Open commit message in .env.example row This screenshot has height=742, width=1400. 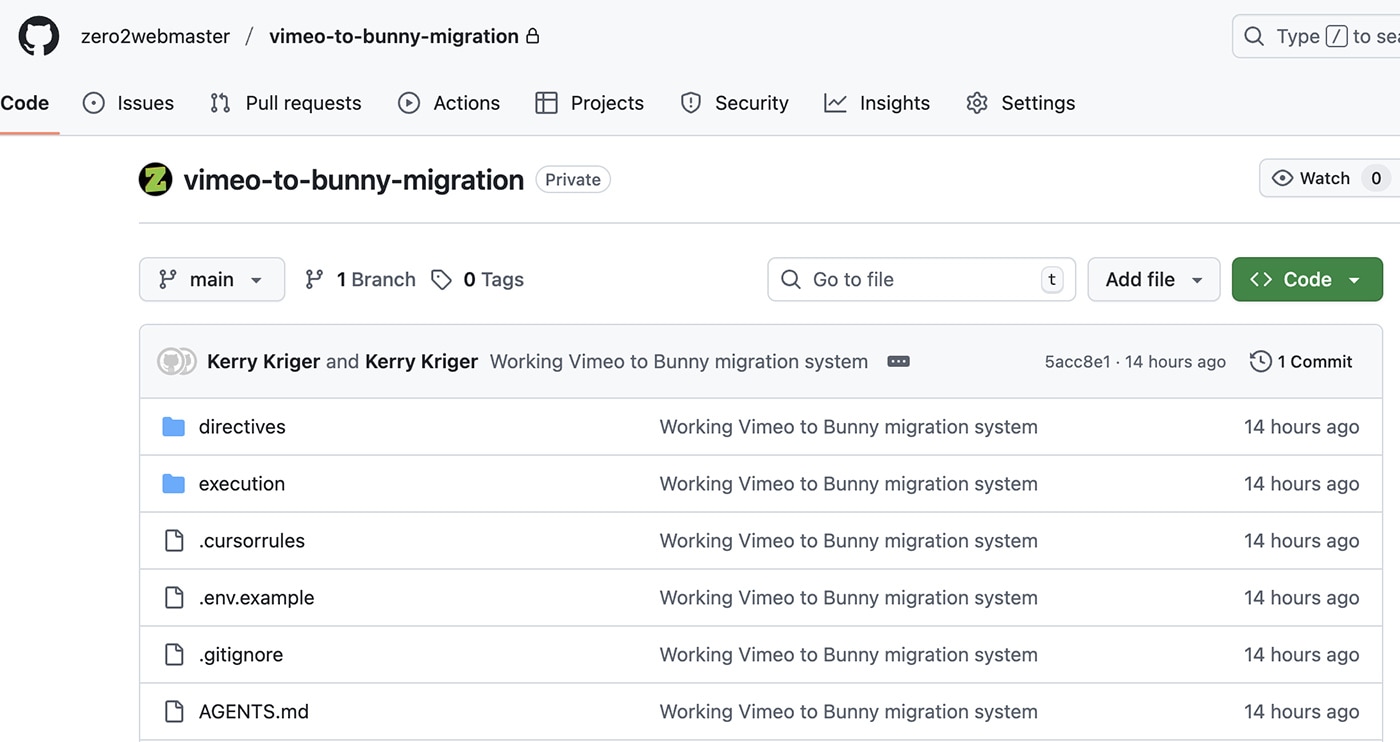point(849,598)
